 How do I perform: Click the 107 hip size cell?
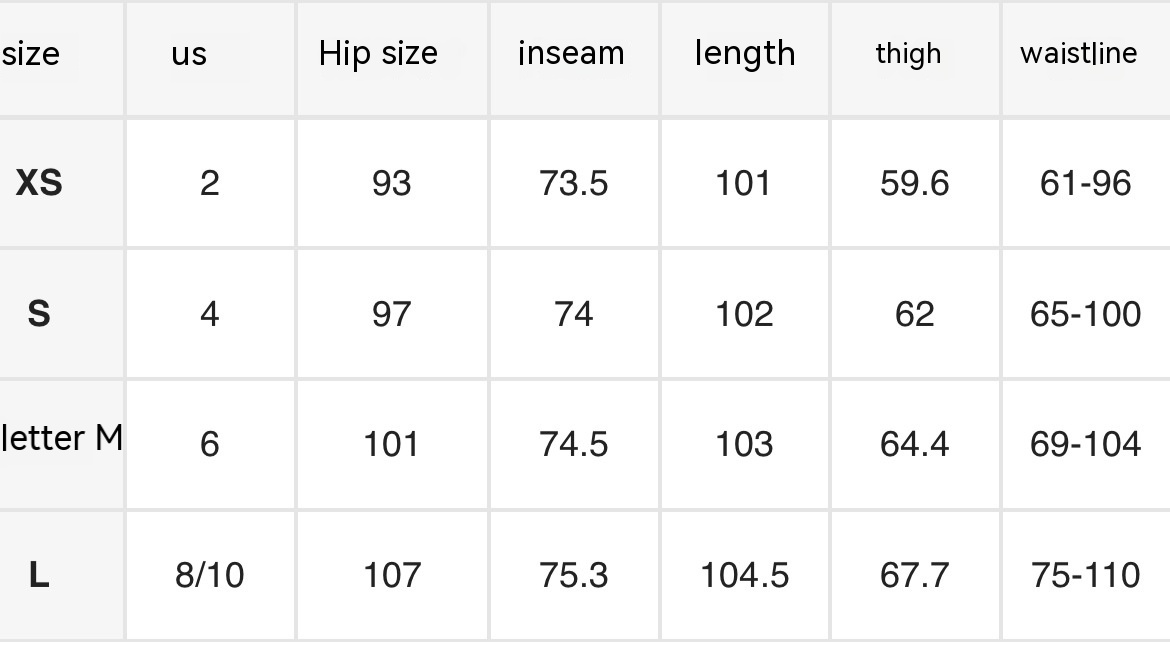(392, 575)
